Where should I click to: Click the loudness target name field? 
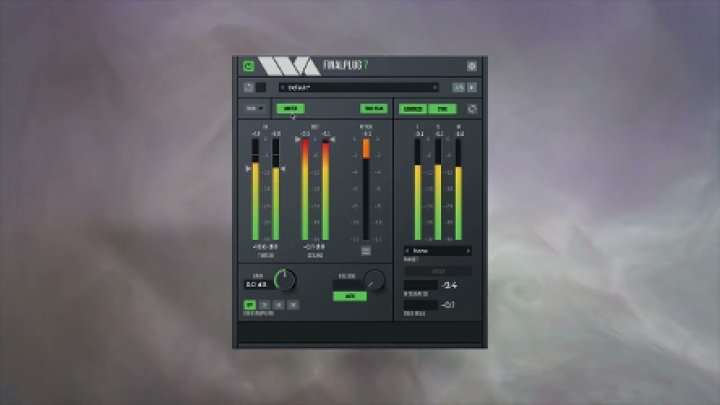438,251
